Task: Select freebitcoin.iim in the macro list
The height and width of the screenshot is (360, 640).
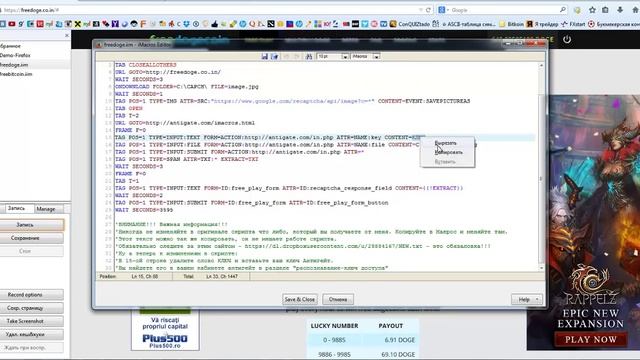Action: [x=35, y=74]
